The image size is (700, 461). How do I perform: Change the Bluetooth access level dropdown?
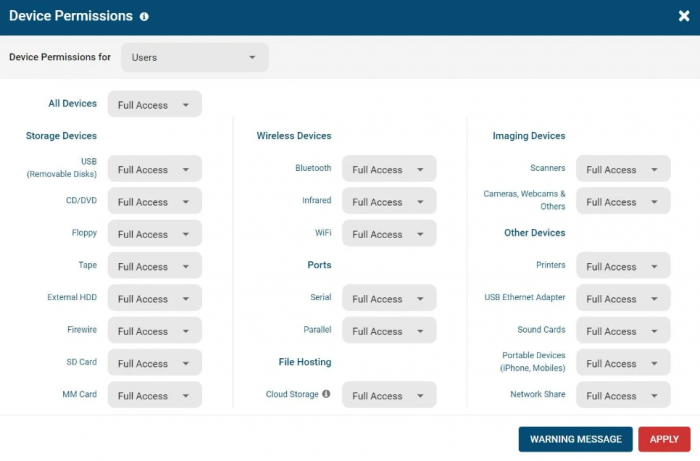pos(389,169)
